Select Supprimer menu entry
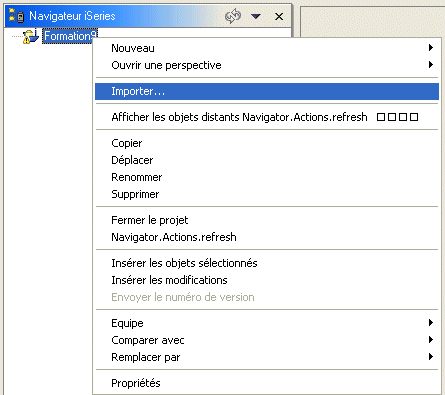Image resolution: width=445 pixels, height=395 pixels. pos(267,194)
